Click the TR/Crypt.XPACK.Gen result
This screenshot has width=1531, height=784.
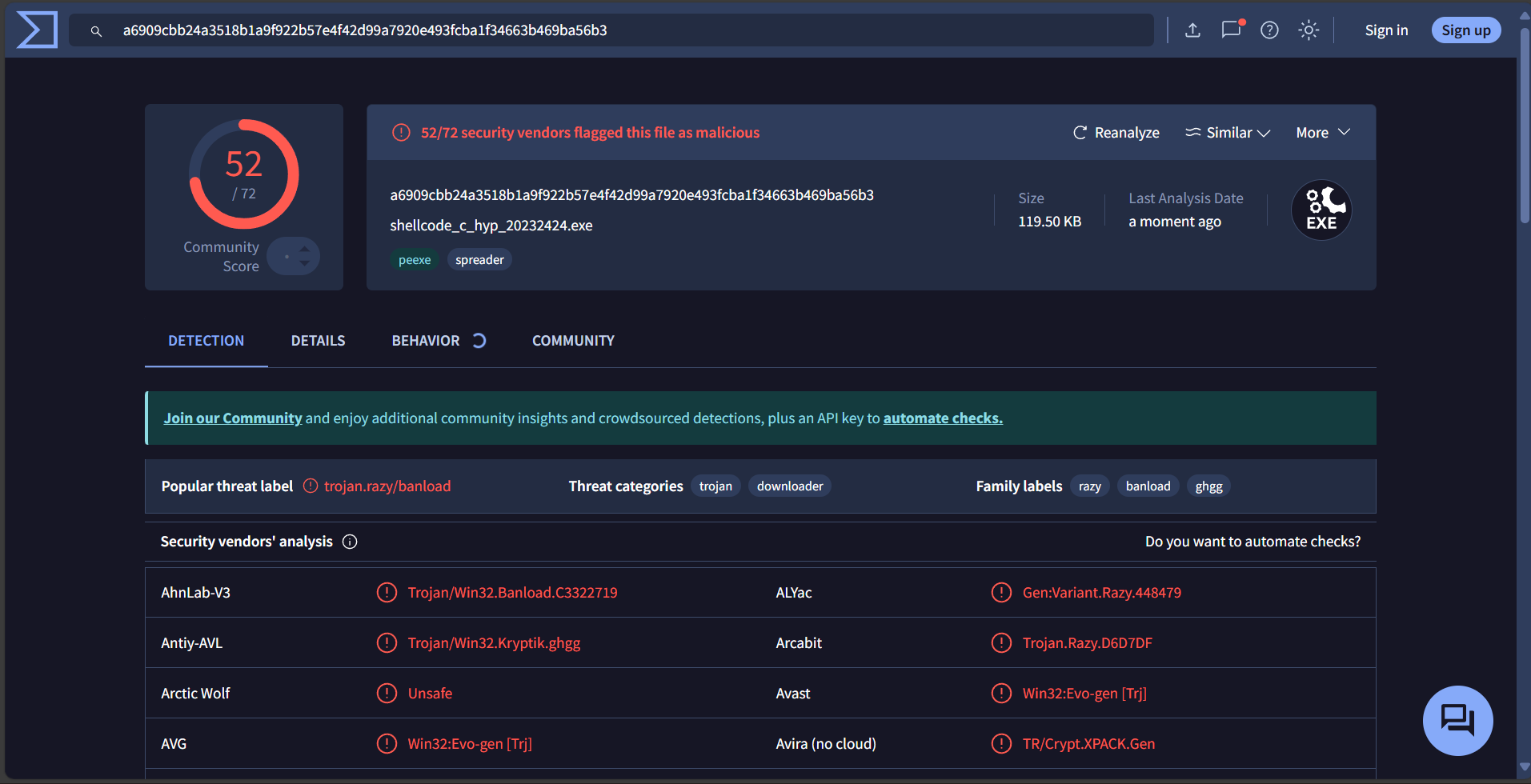pos(1088,744)
